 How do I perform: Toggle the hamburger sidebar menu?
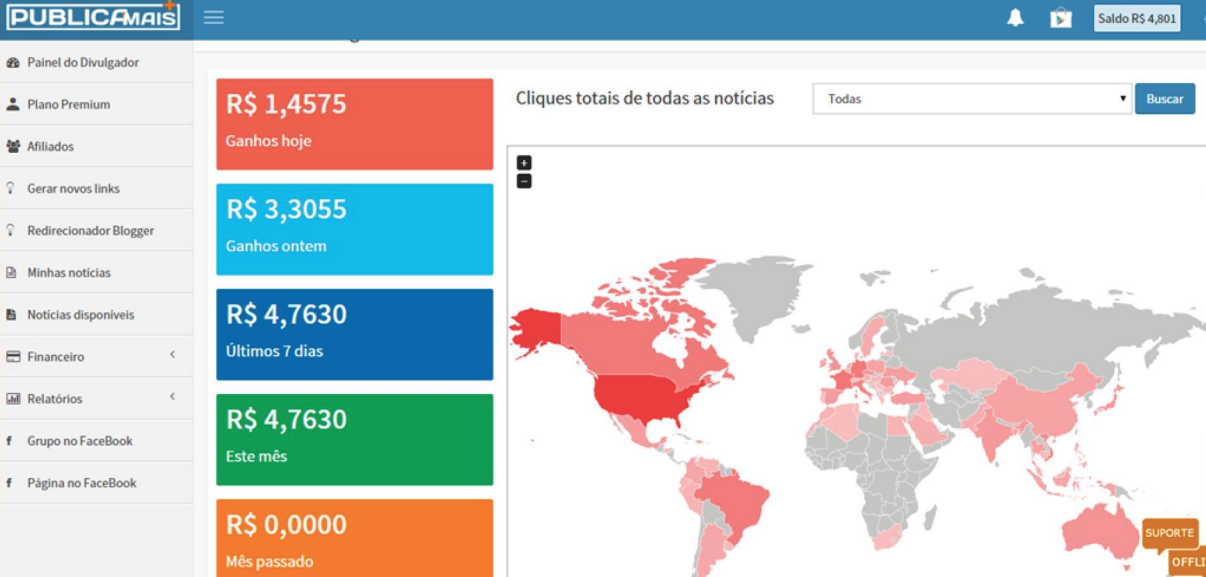[x=213, y=17]
